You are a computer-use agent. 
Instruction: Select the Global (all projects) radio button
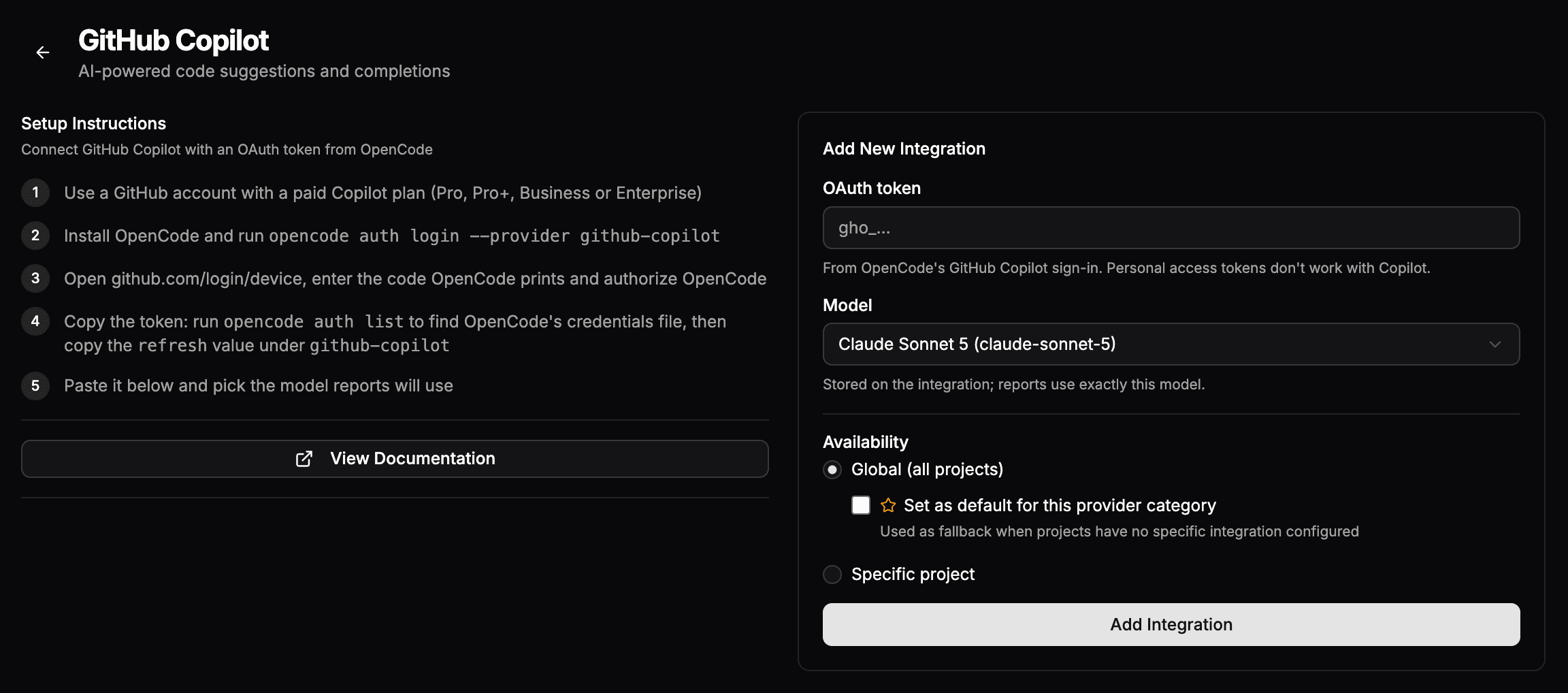(832, 470)
